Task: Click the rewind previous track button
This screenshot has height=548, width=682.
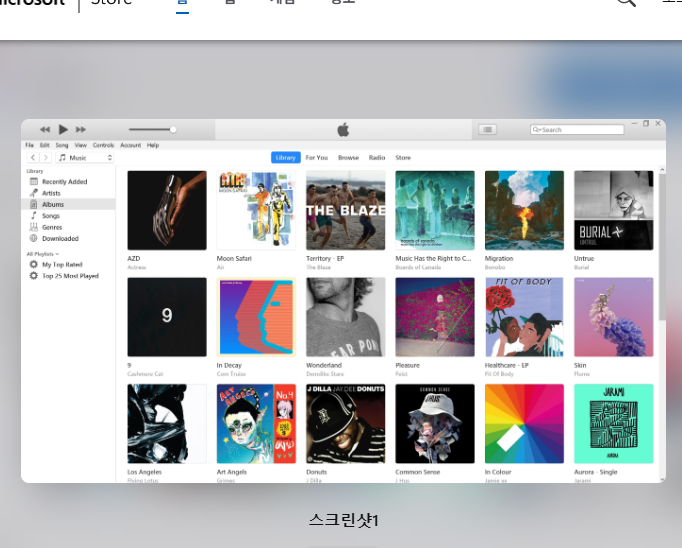Action: coord(45,130)
